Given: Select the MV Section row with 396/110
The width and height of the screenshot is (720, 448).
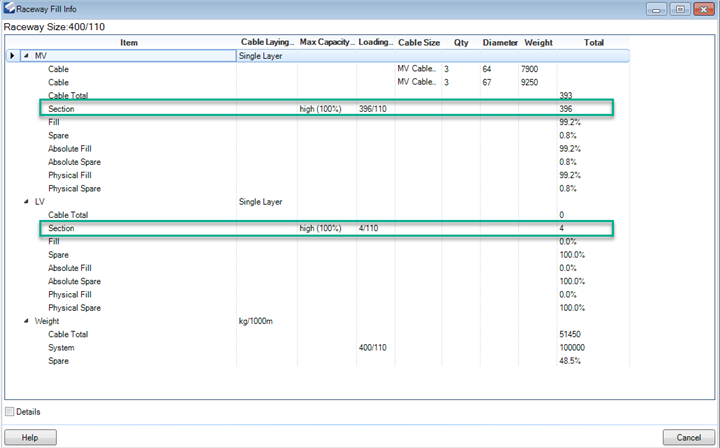Looking at the screenshot, I should coord(325,108).
